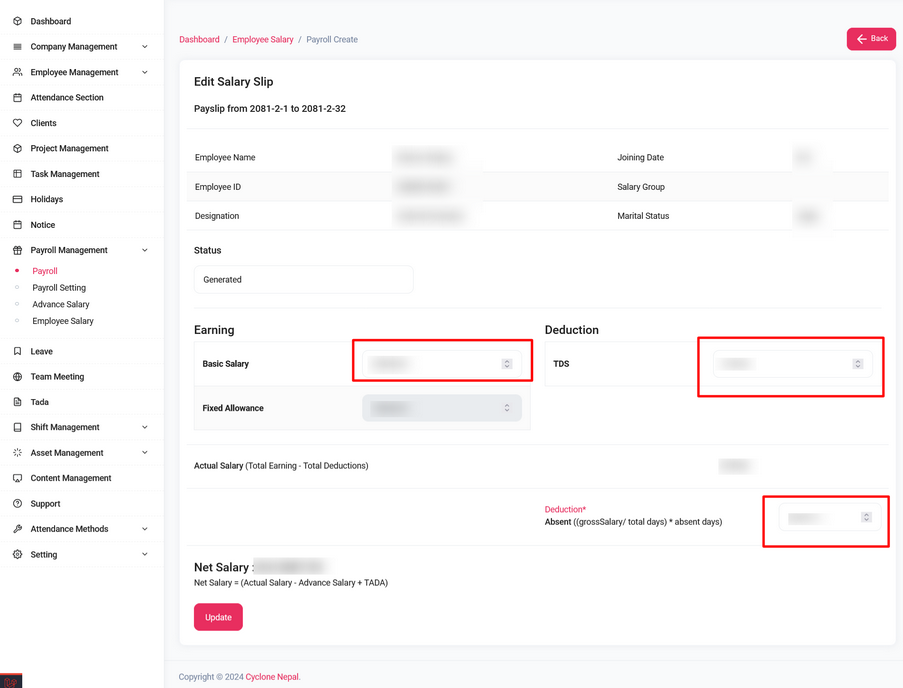Click the Clients heart icon
The image size is (903, 688).
17,123
